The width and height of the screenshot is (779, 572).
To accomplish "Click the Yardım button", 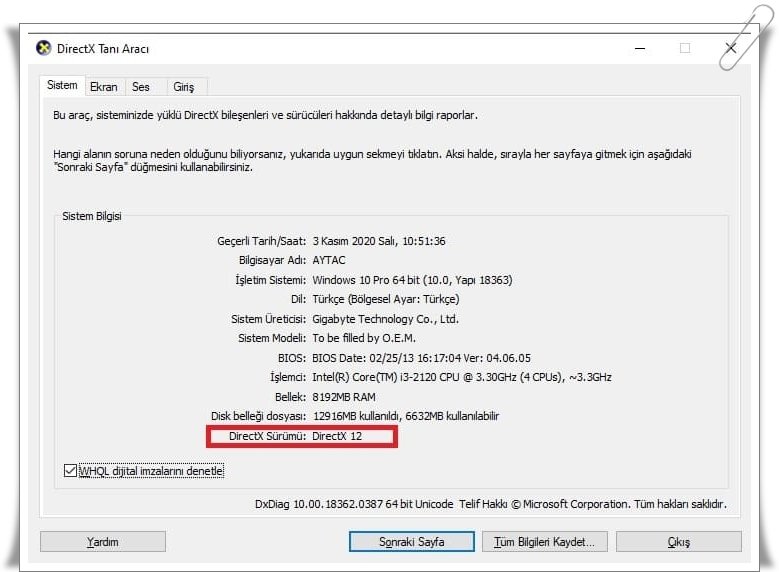I will pyautogui.click(x=103, y=542).
